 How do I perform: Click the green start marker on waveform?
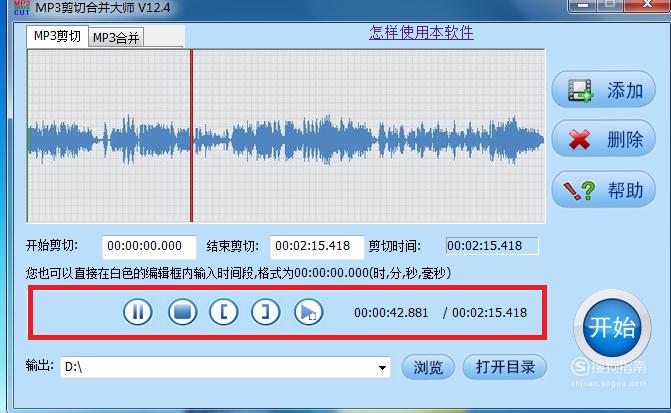click(x=28, y=136)
